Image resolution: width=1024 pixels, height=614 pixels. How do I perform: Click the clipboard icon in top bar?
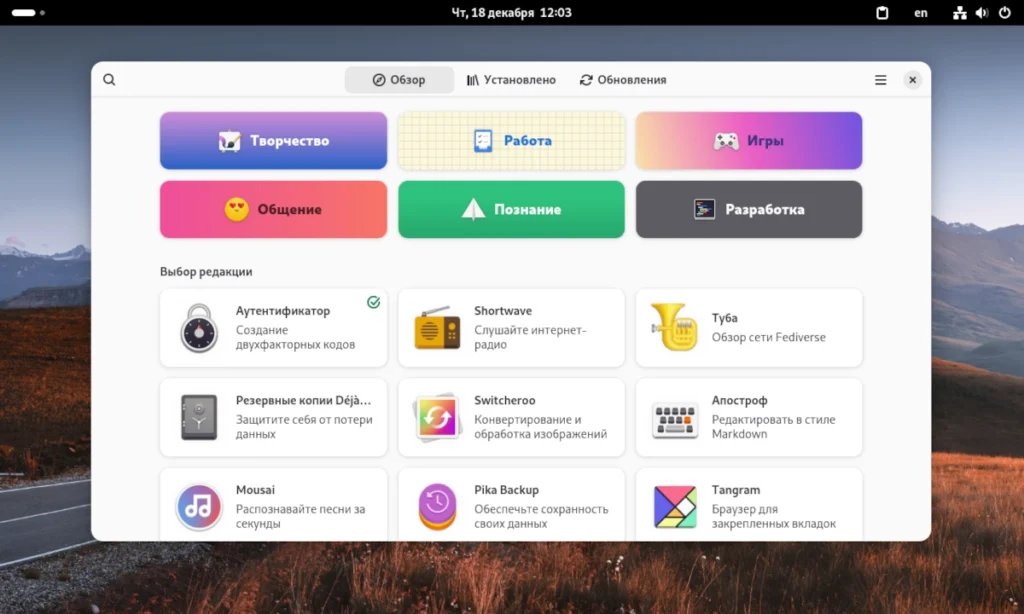tap(882, 12)
